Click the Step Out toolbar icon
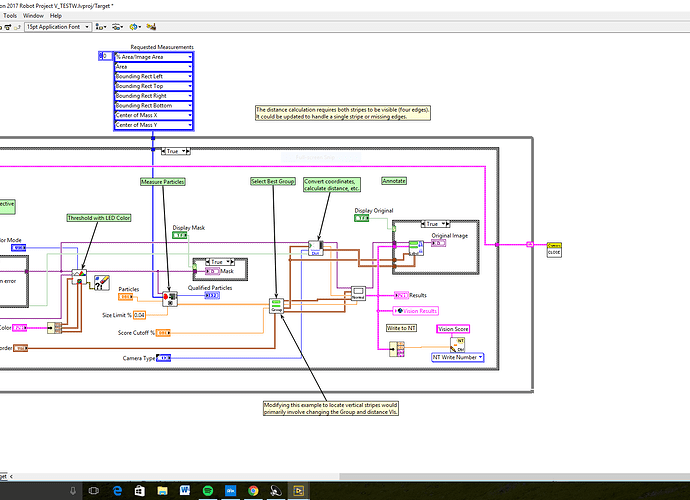The width and height of the screenshot is (690, 500). tap(17, 27)
